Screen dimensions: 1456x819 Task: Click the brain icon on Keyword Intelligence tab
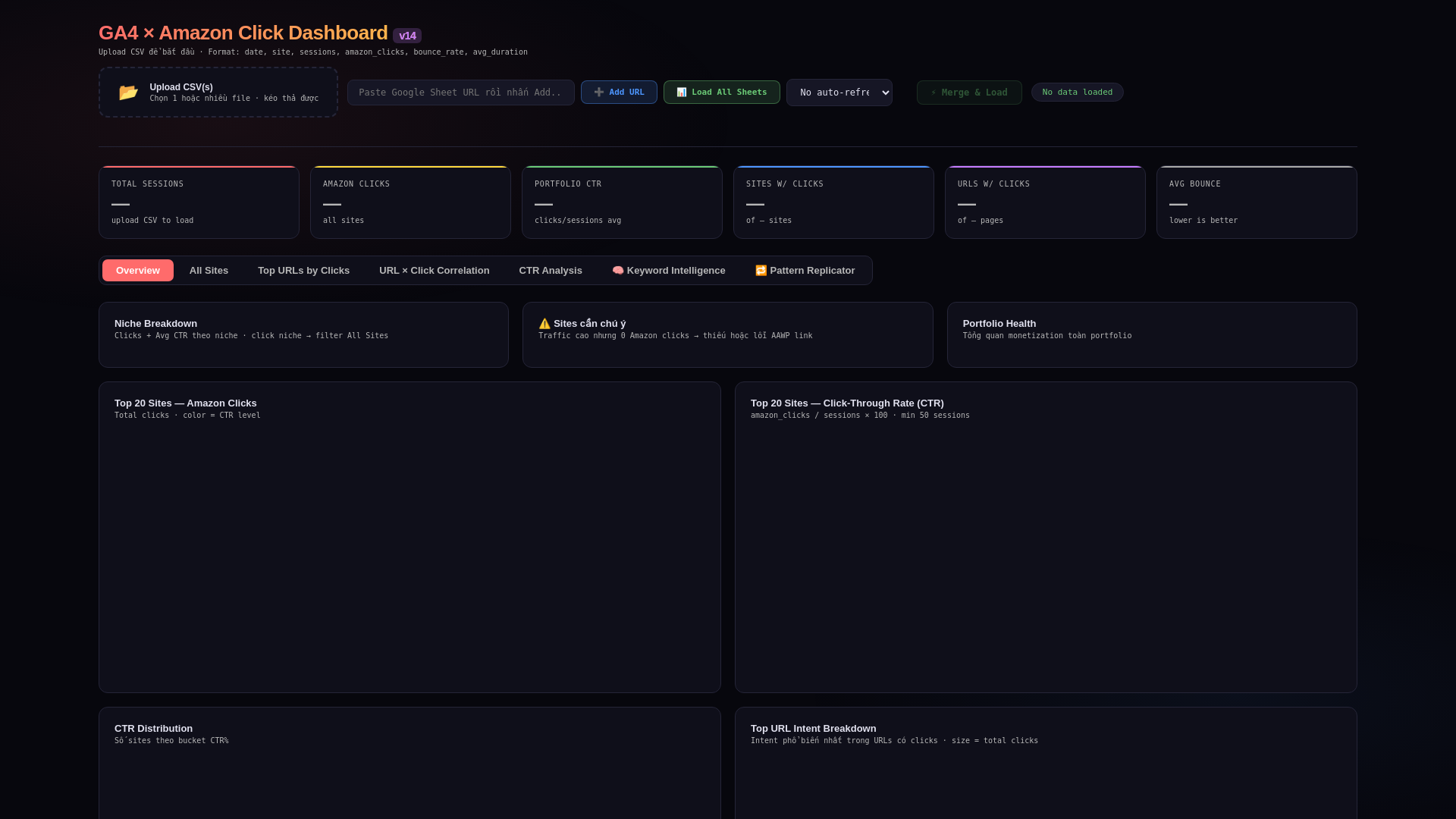pyautogui.click(x=618, y=271)
